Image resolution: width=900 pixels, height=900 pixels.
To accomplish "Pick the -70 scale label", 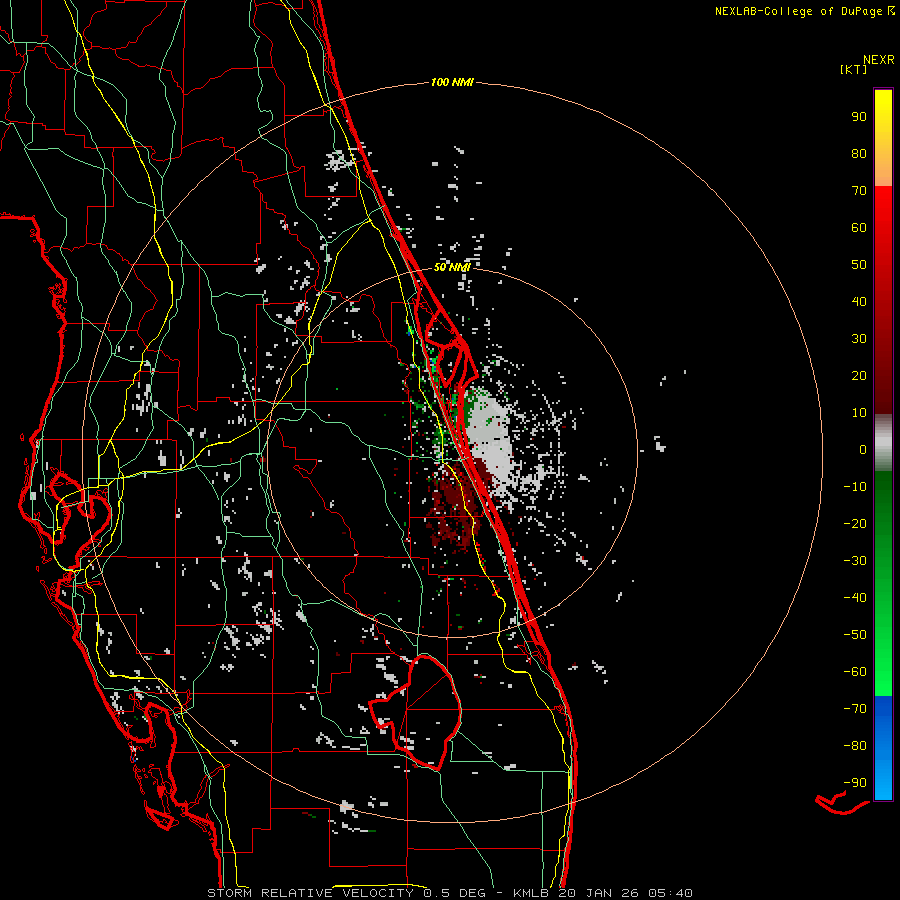I will click(x=855, y=709).
